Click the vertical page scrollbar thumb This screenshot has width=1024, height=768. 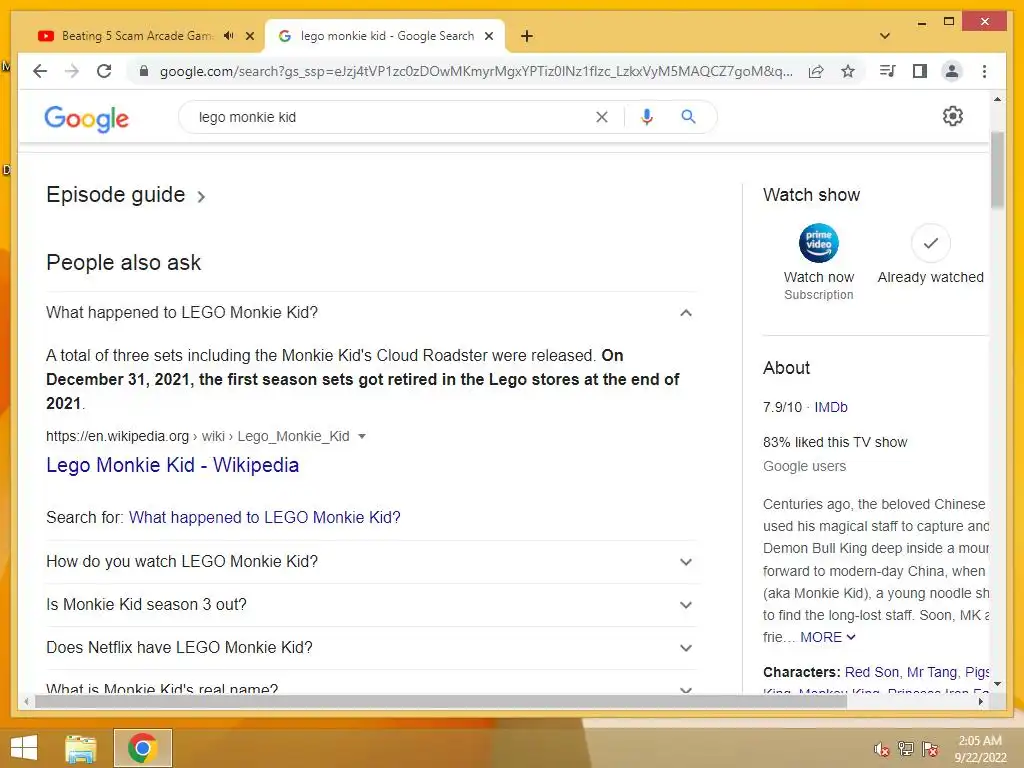(x=997, y=169)
